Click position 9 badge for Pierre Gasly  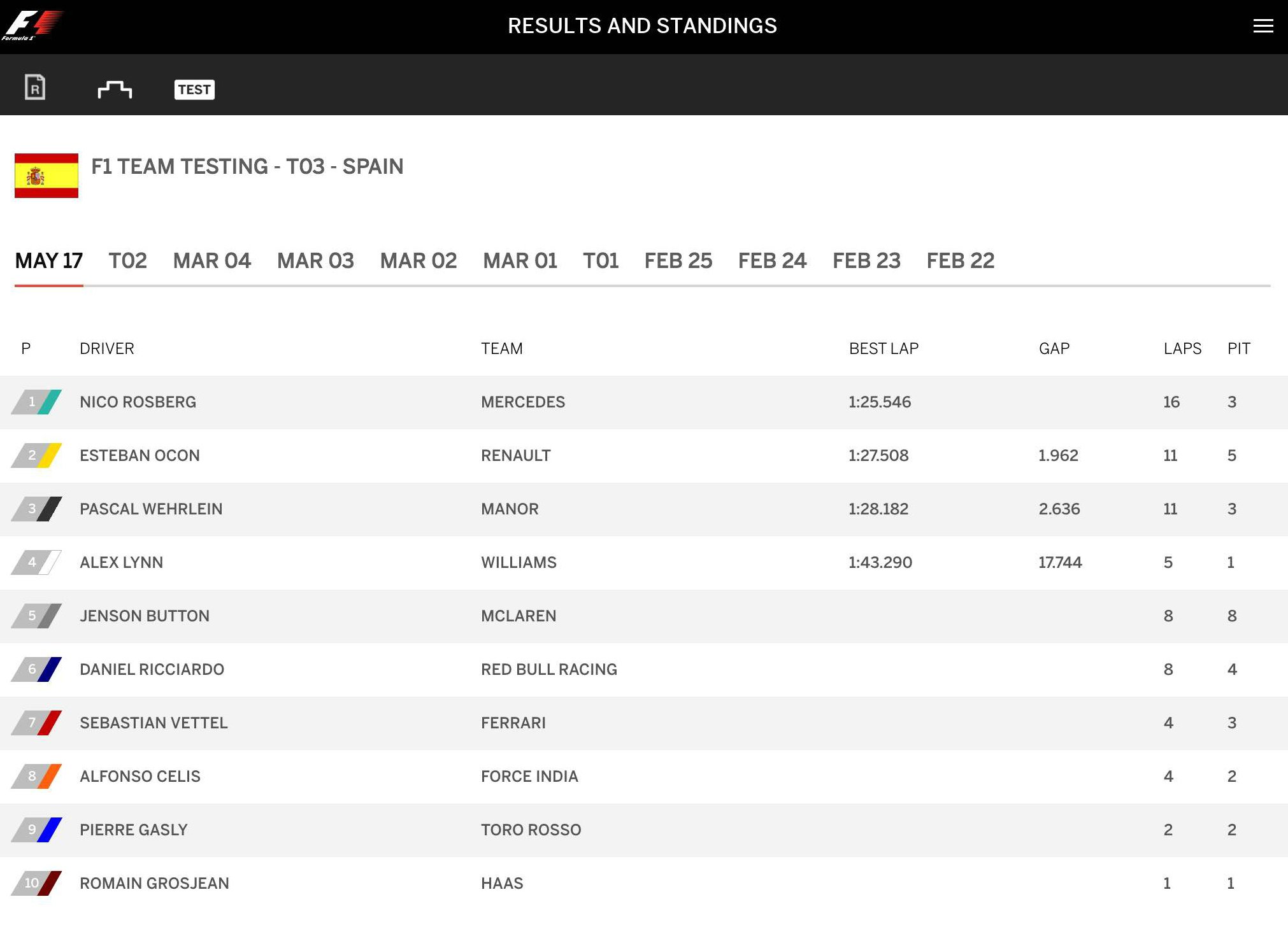[x=36, y=830]
